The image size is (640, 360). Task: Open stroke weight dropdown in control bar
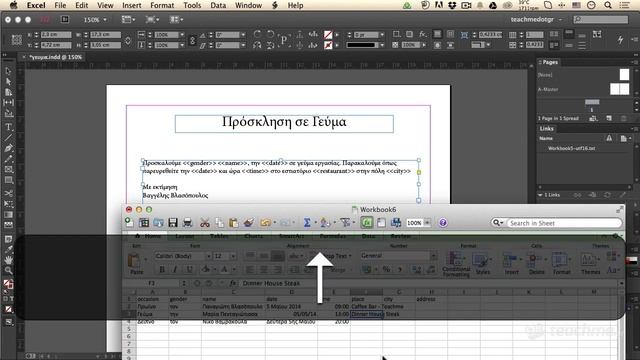click(x=382, y=35)
